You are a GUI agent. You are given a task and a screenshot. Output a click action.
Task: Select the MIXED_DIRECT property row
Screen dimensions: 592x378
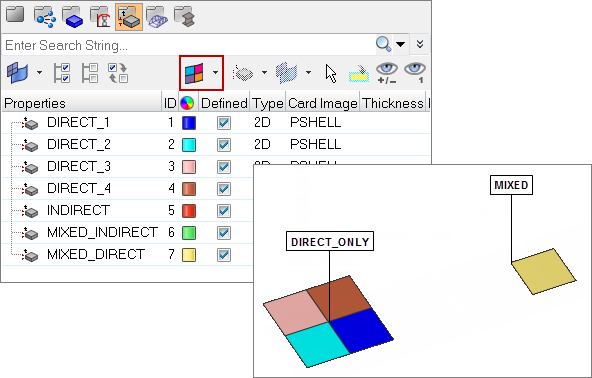tap(128, 254)
